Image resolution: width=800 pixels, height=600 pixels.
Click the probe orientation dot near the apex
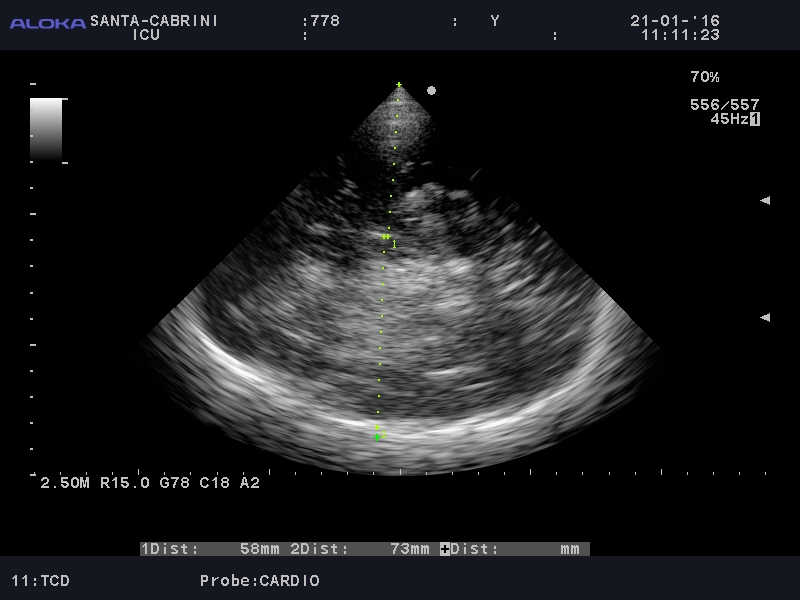click(x=431, y=90)
